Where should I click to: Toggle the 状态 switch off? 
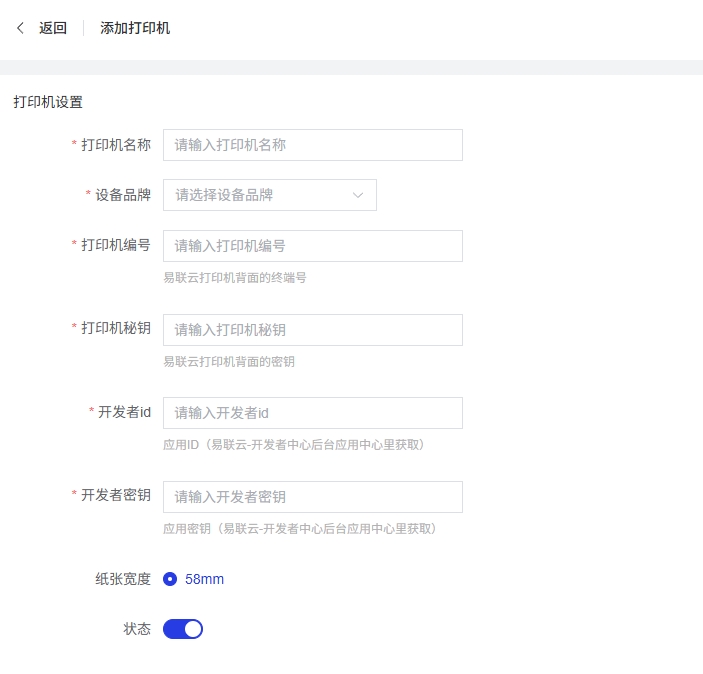(183, 629)
